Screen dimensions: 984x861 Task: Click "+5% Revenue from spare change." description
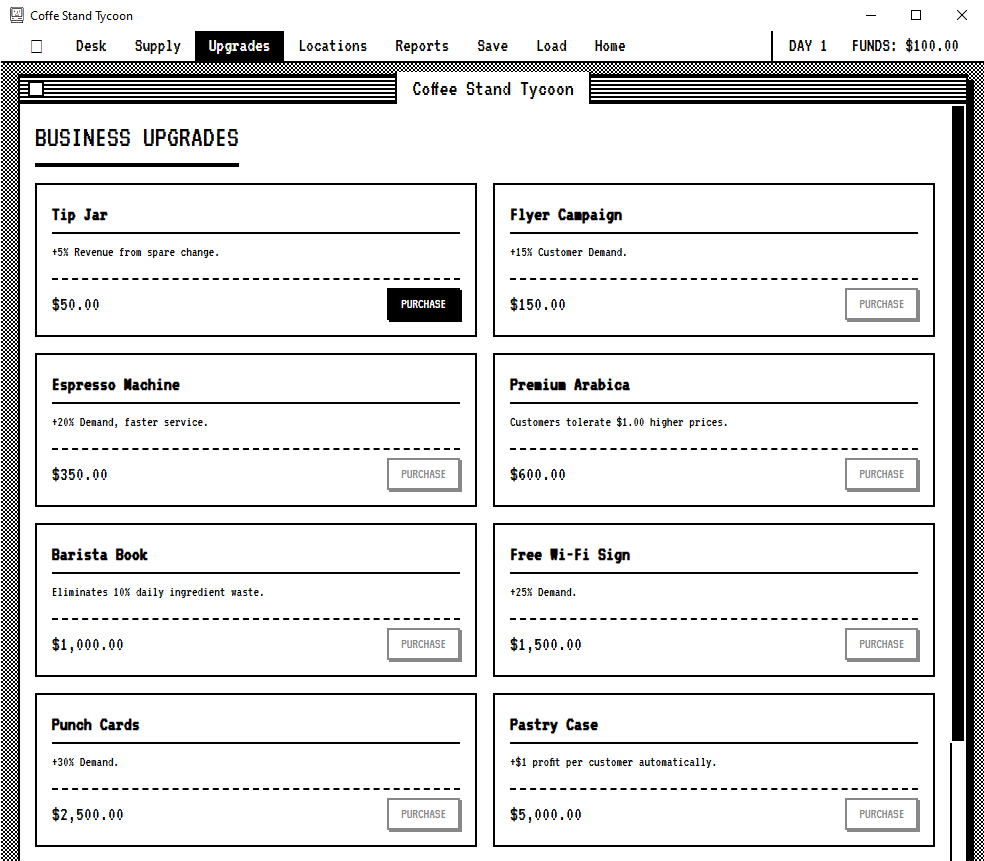tap(136, 252)
